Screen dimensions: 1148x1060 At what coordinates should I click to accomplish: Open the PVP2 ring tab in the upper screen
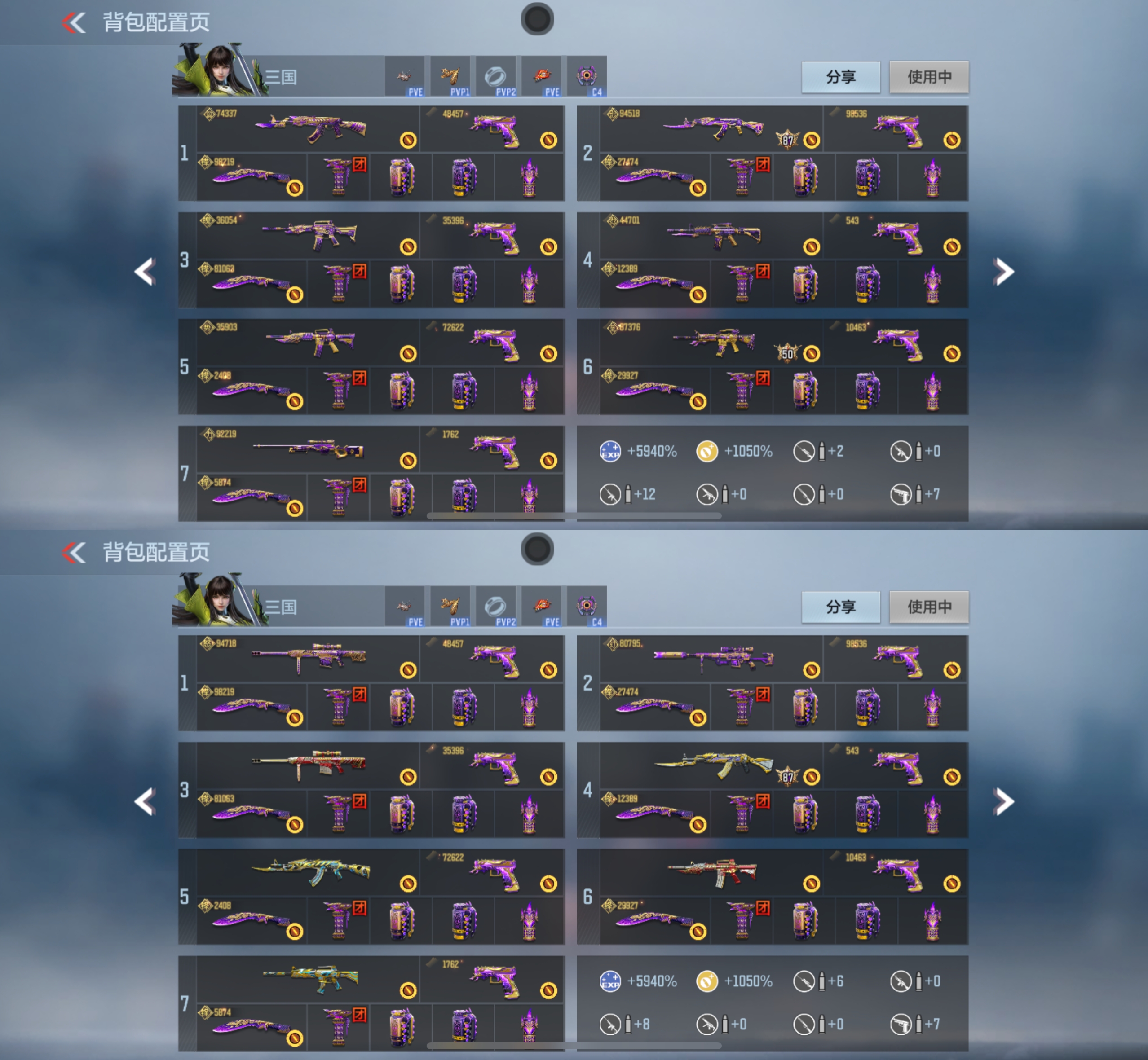[x=496, y=76]
